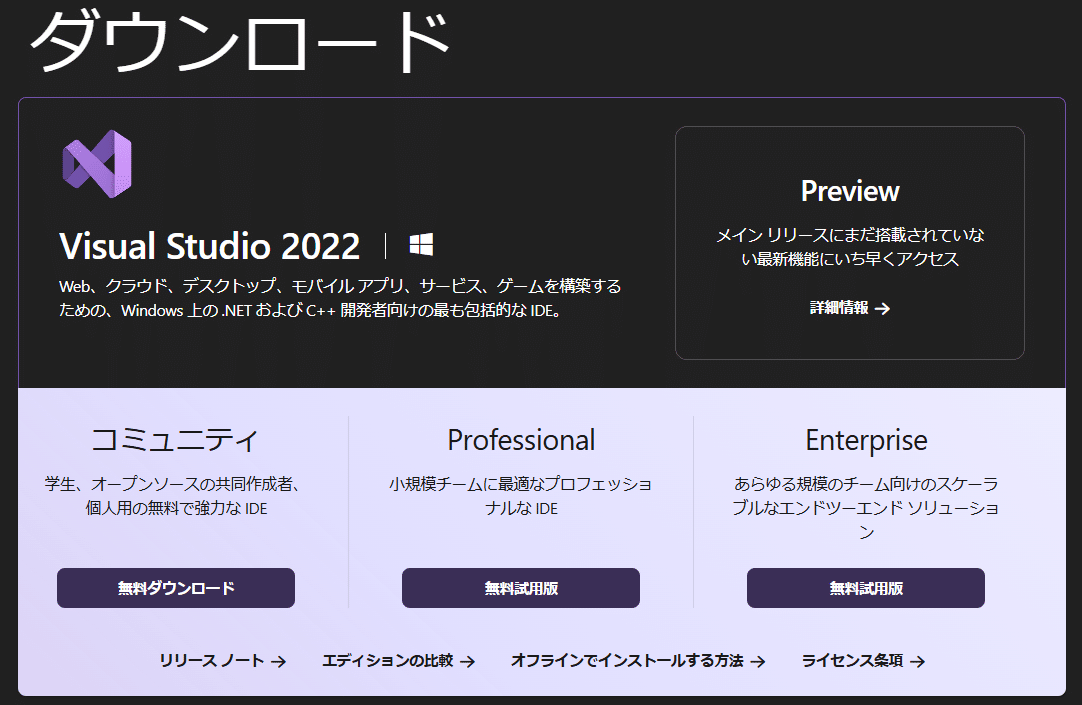Click the 無料試用版 button under Professional
This screenshot has height=705, width=1082.
coord(520,588)
